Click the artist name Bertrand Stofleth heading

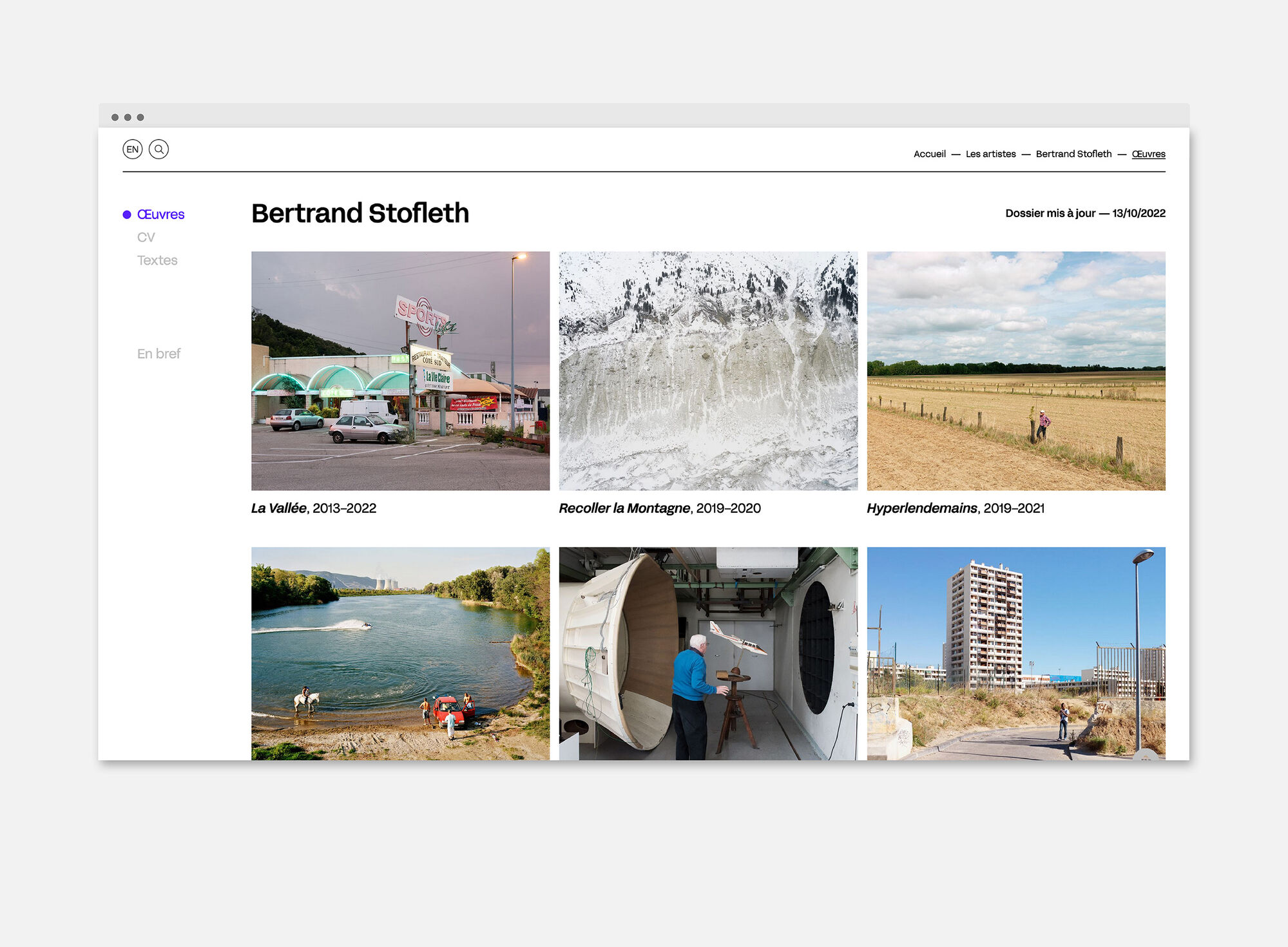pyautogui.click(x=360, y=213)
